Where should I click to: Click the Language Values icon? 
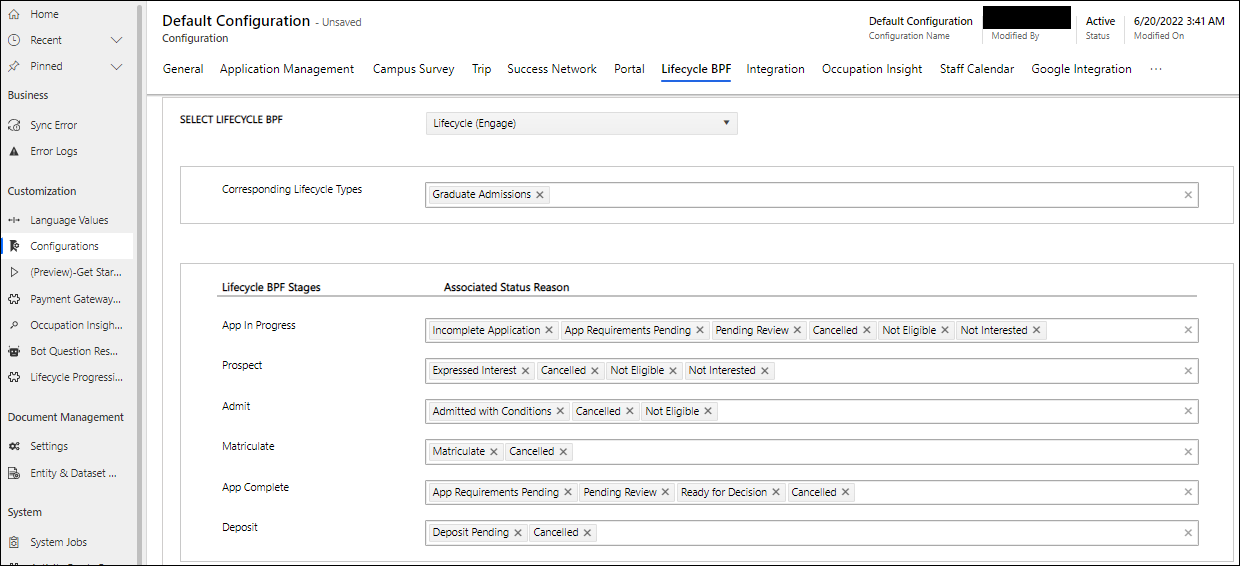[14, 220]
